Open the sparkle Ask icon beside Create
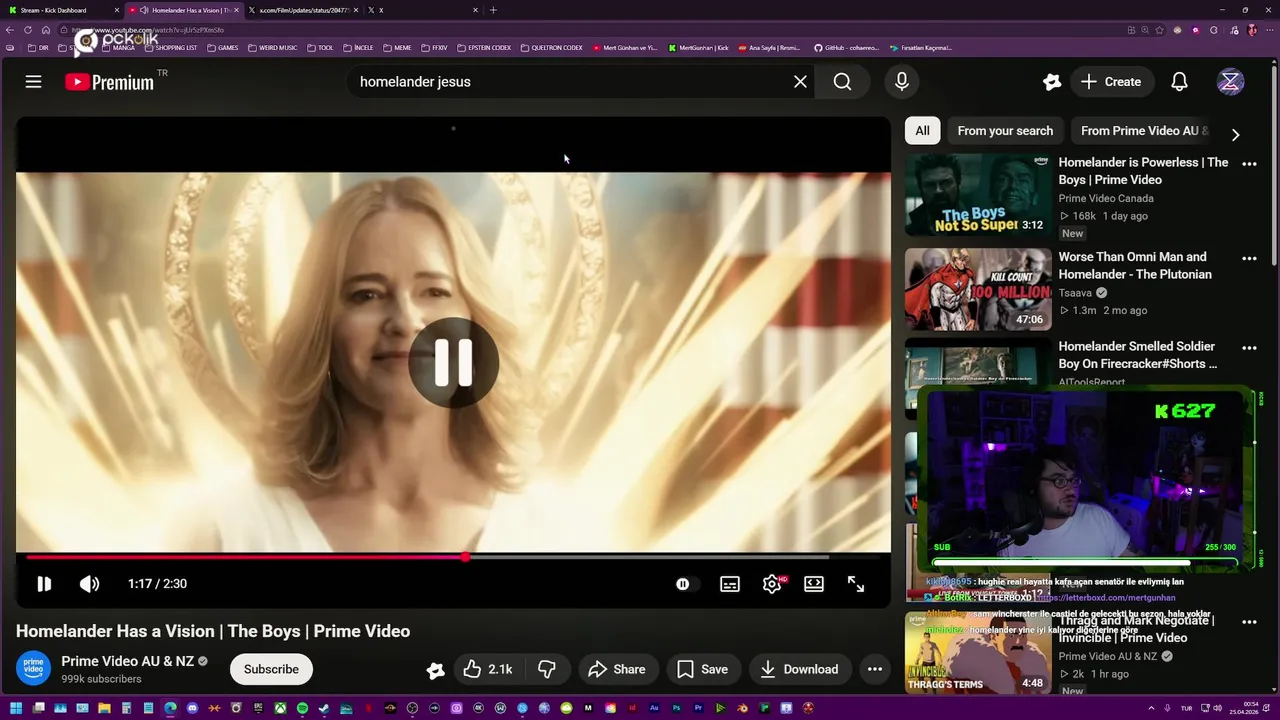This screenshot has height=720, width=1280. pyautogui.click(x=1051, y=82)
